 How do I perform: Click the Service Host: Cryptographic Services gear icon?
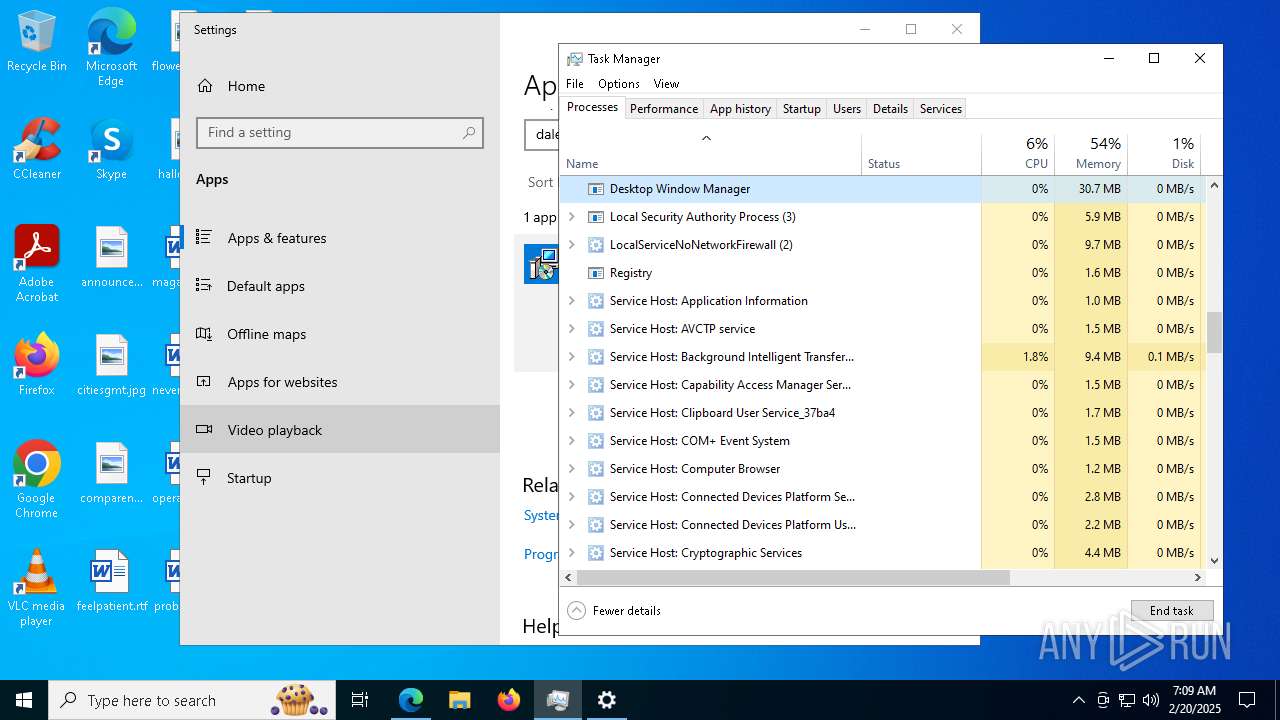(x=596, y=553)
